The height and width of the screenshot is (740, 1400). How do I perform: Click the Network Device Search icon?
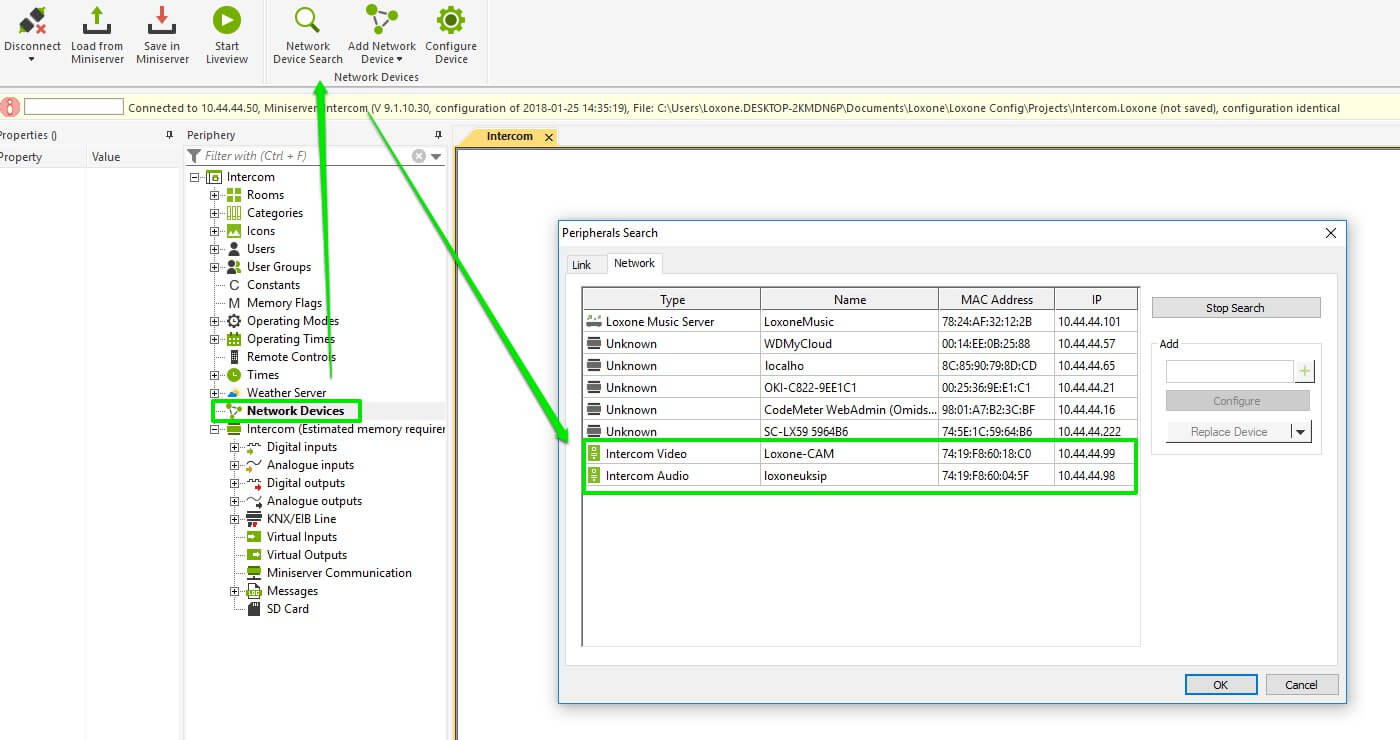coord(307,20)
